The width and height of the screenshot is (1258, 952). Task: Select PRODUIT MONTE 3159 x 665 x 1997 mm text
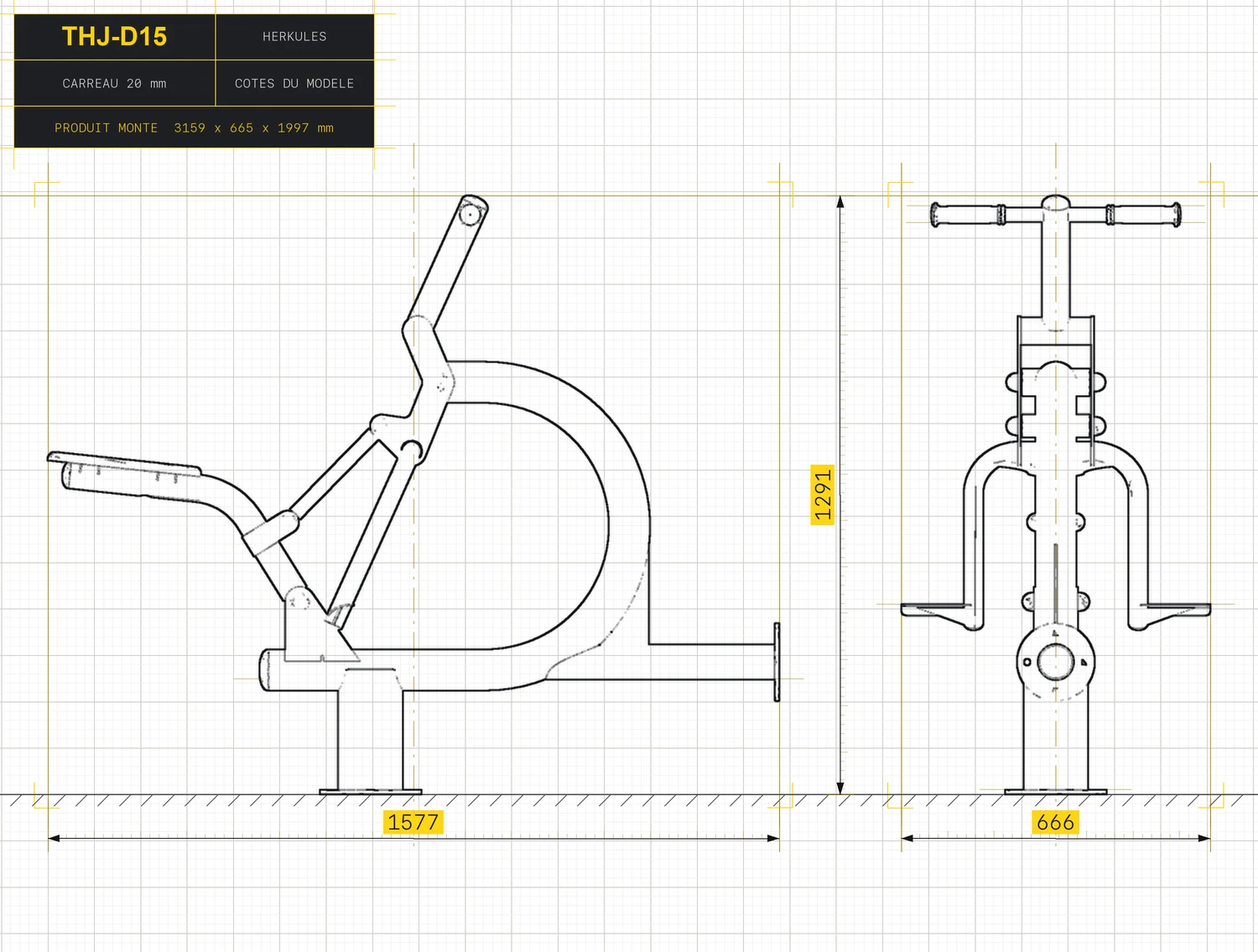(194, 128)
